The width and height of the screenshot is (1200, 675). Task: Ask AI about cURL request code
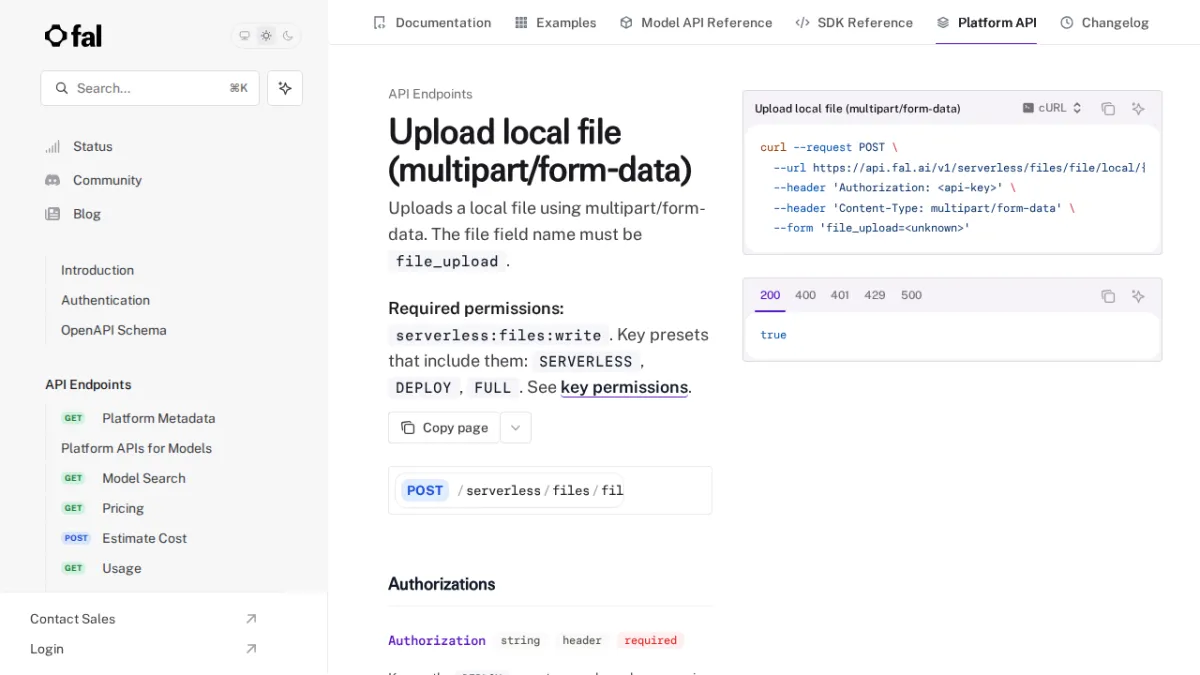coord(1138,108)
